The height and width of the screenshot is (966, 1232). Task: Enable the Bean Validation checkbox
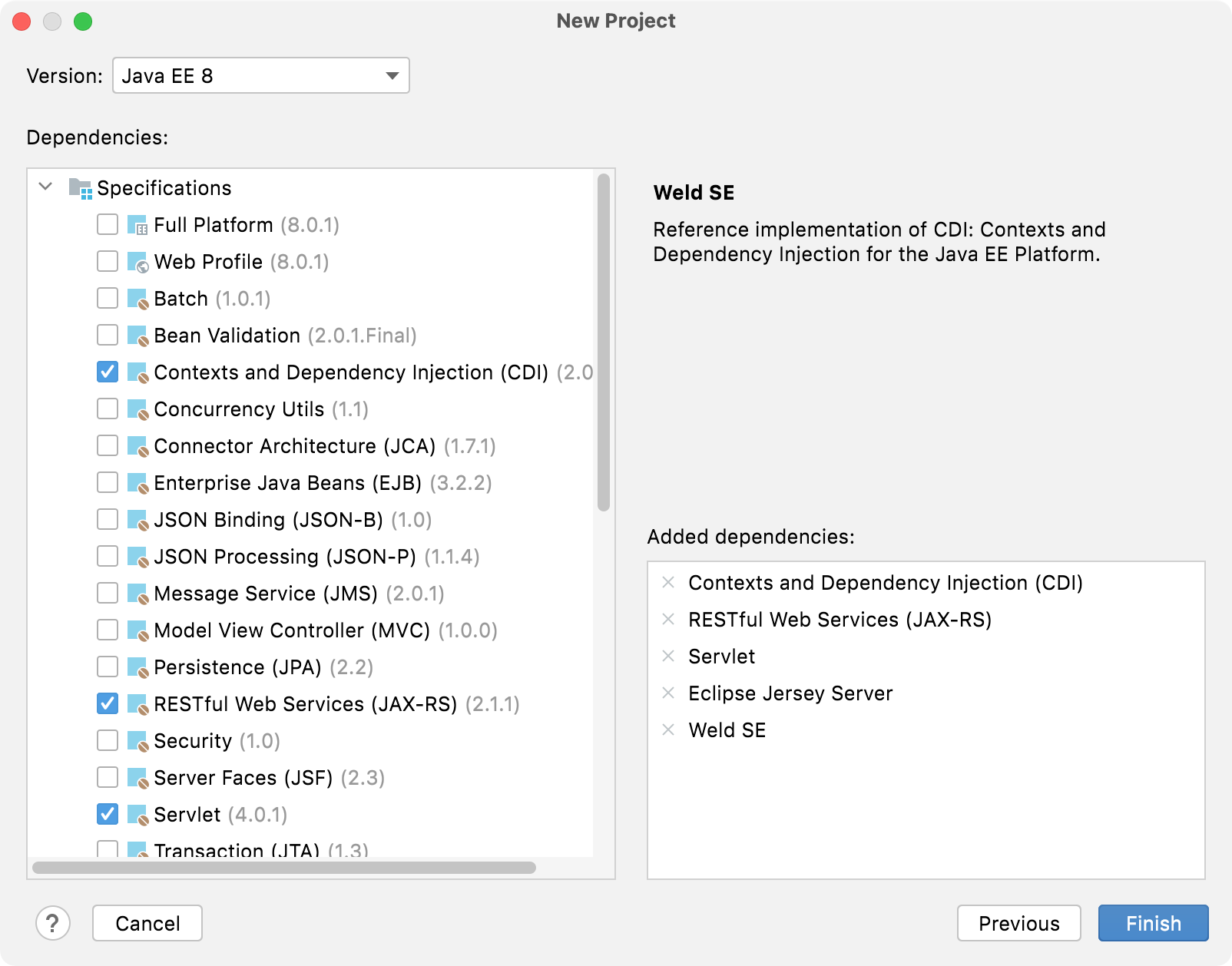pos(107,336)
